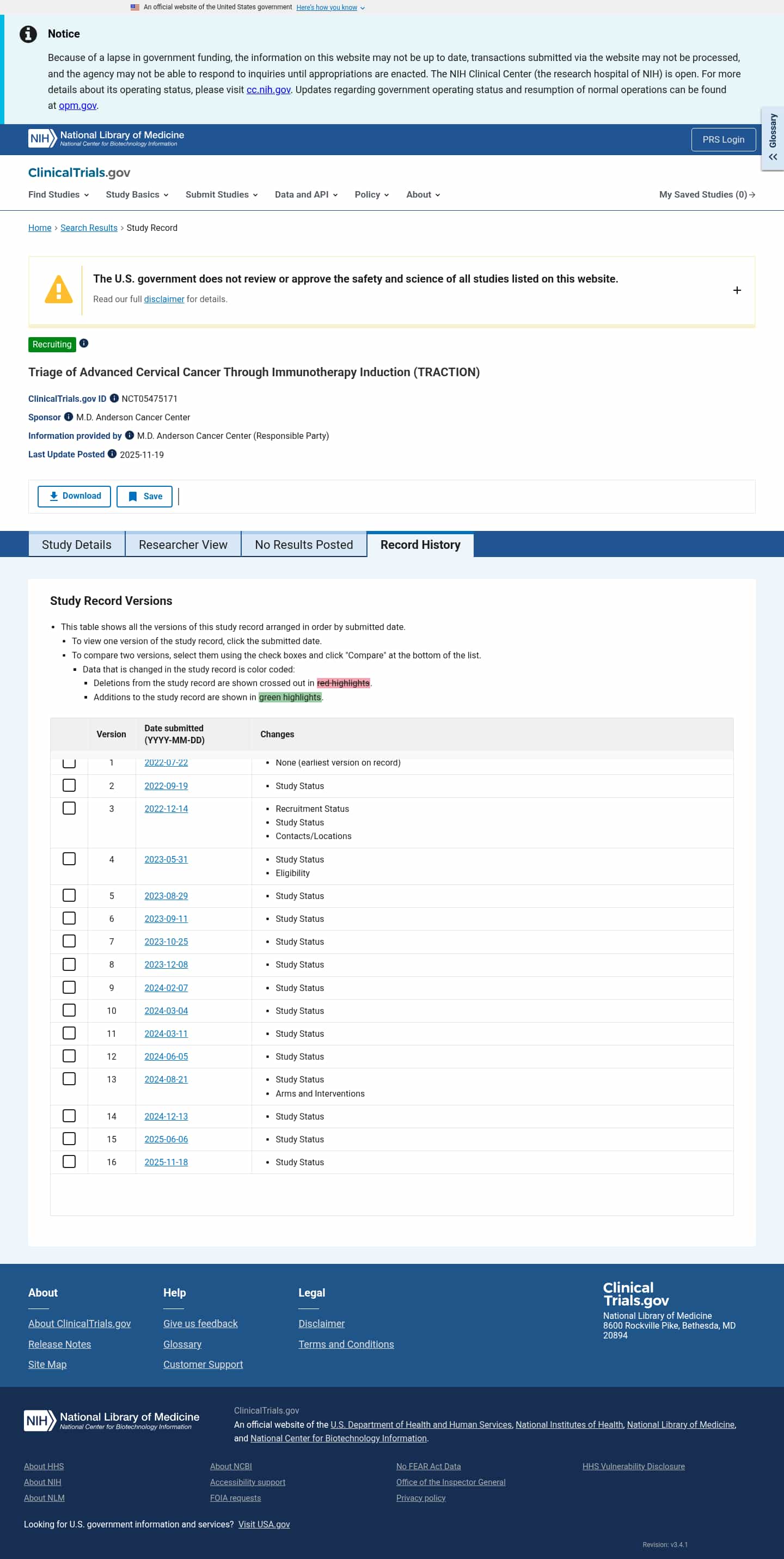Select the checkbox for version 2

pos(70,786)
